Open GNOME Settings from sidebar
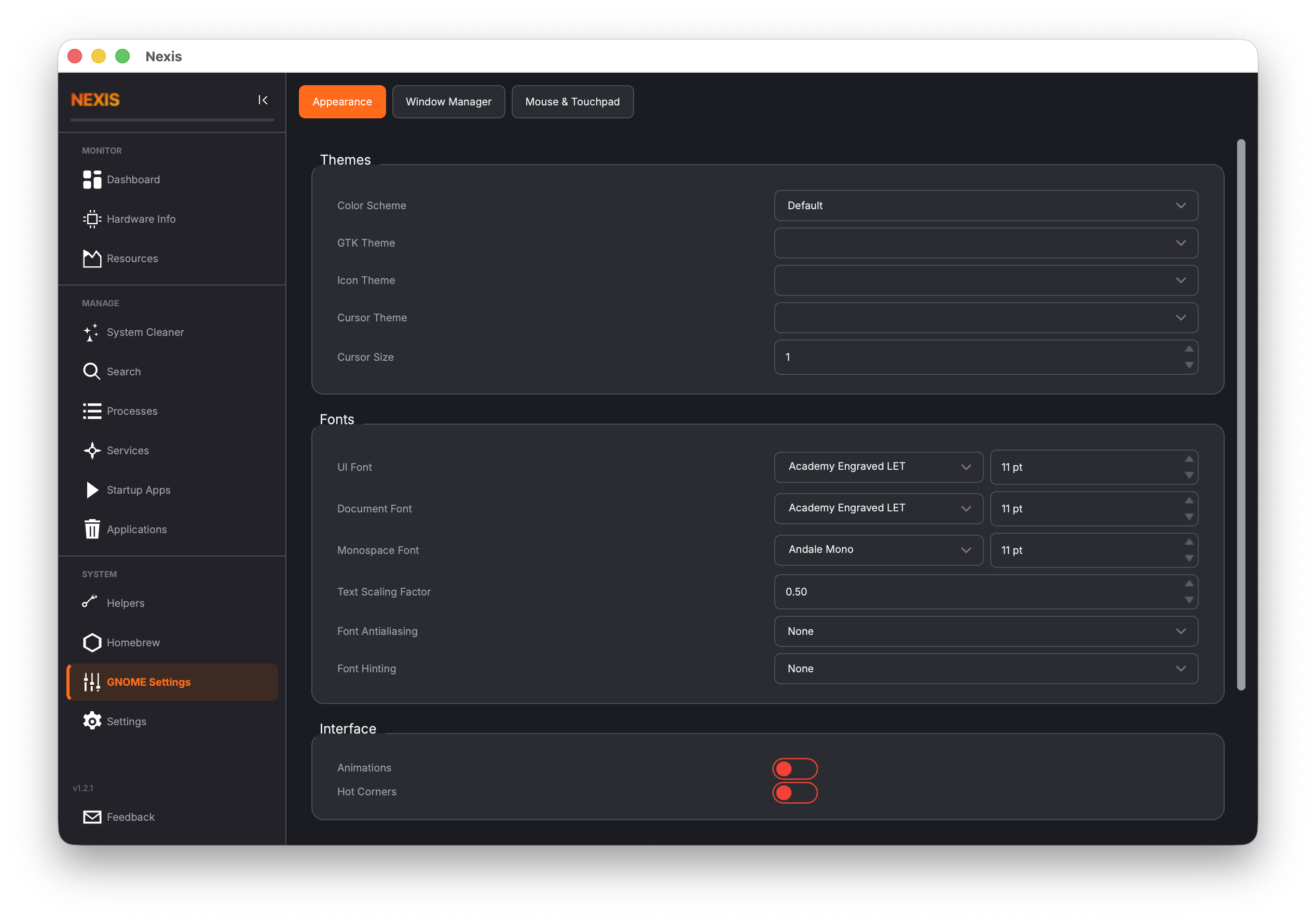This screenshot has width=1316, height=922. pyautogui.click(x=148, y=682)
